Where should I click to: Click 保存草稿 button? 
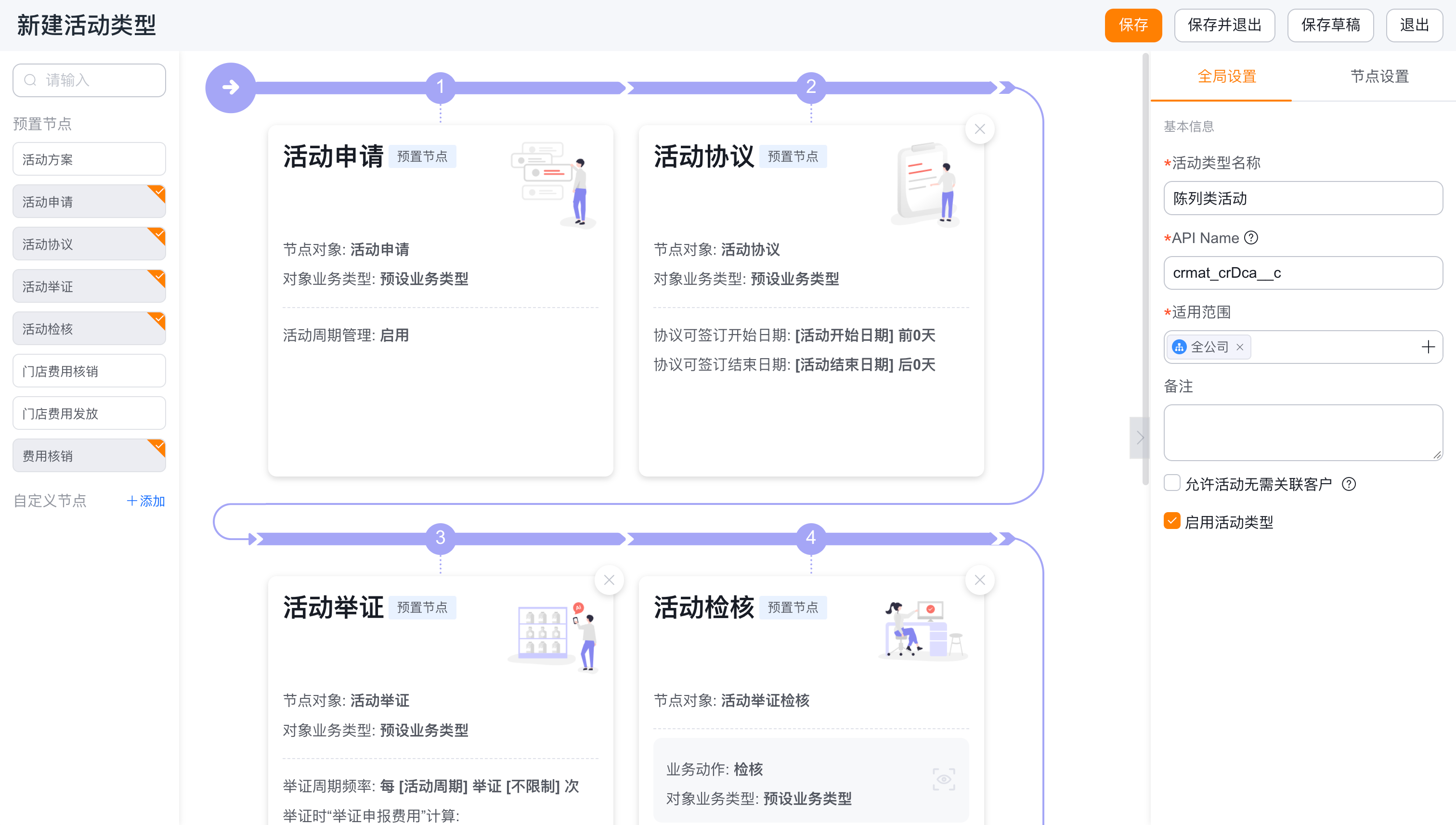pyautogui.click(x=1330, y=25)
